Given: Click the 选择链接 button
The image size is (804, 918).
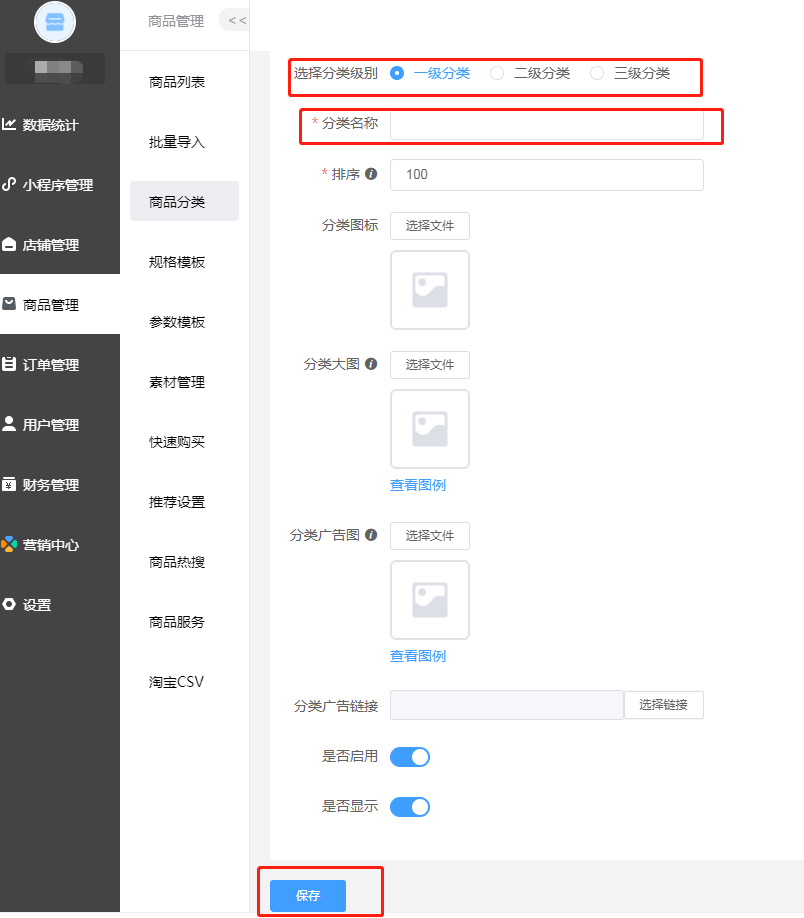Looking at the screenshot, I should click(663, 705).
